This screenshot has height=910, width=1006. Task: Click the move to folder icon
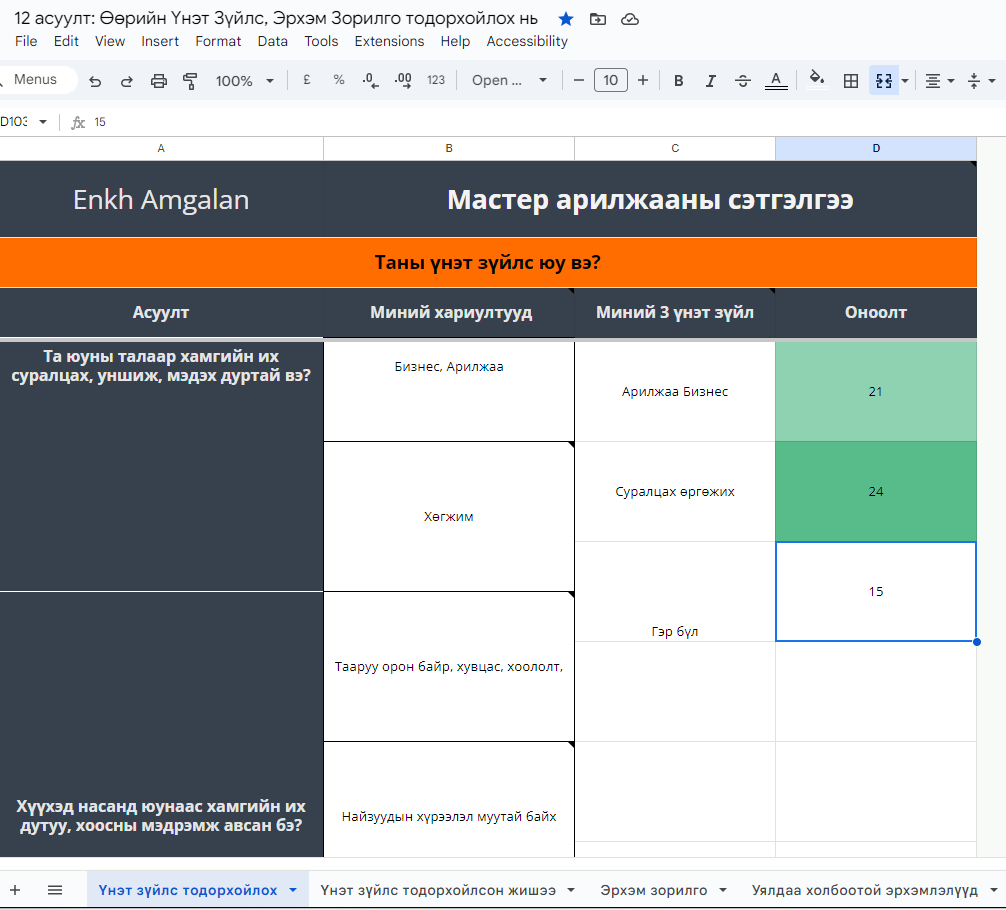597,19
